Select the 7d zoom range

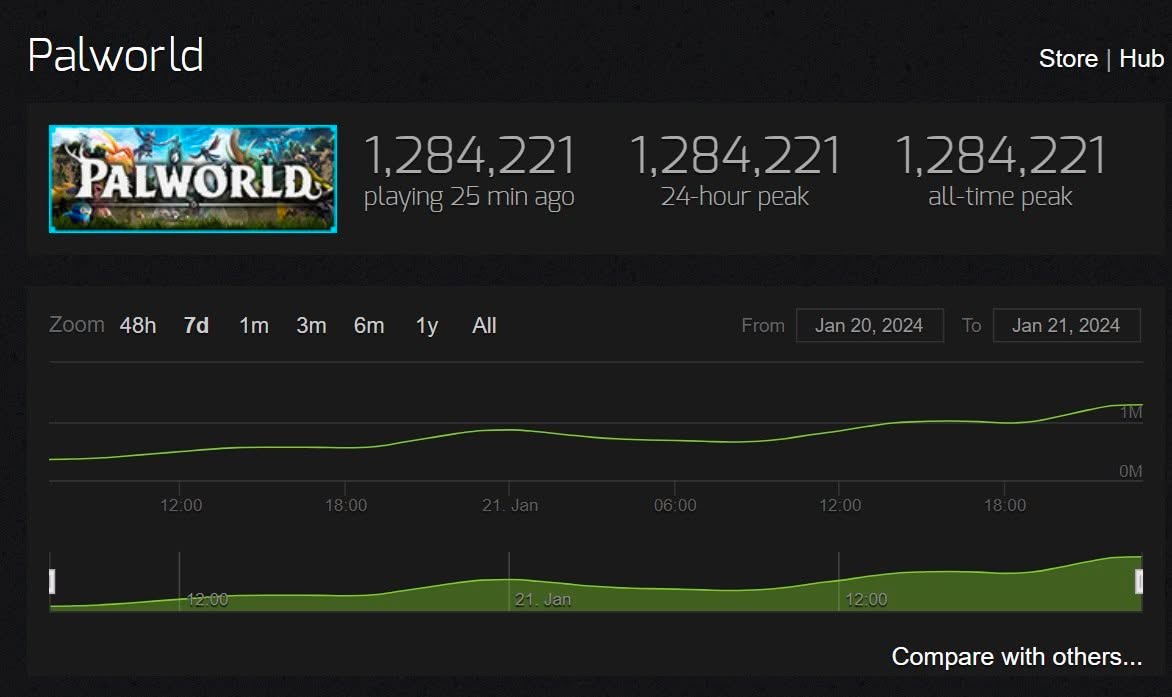click(196, 326)
